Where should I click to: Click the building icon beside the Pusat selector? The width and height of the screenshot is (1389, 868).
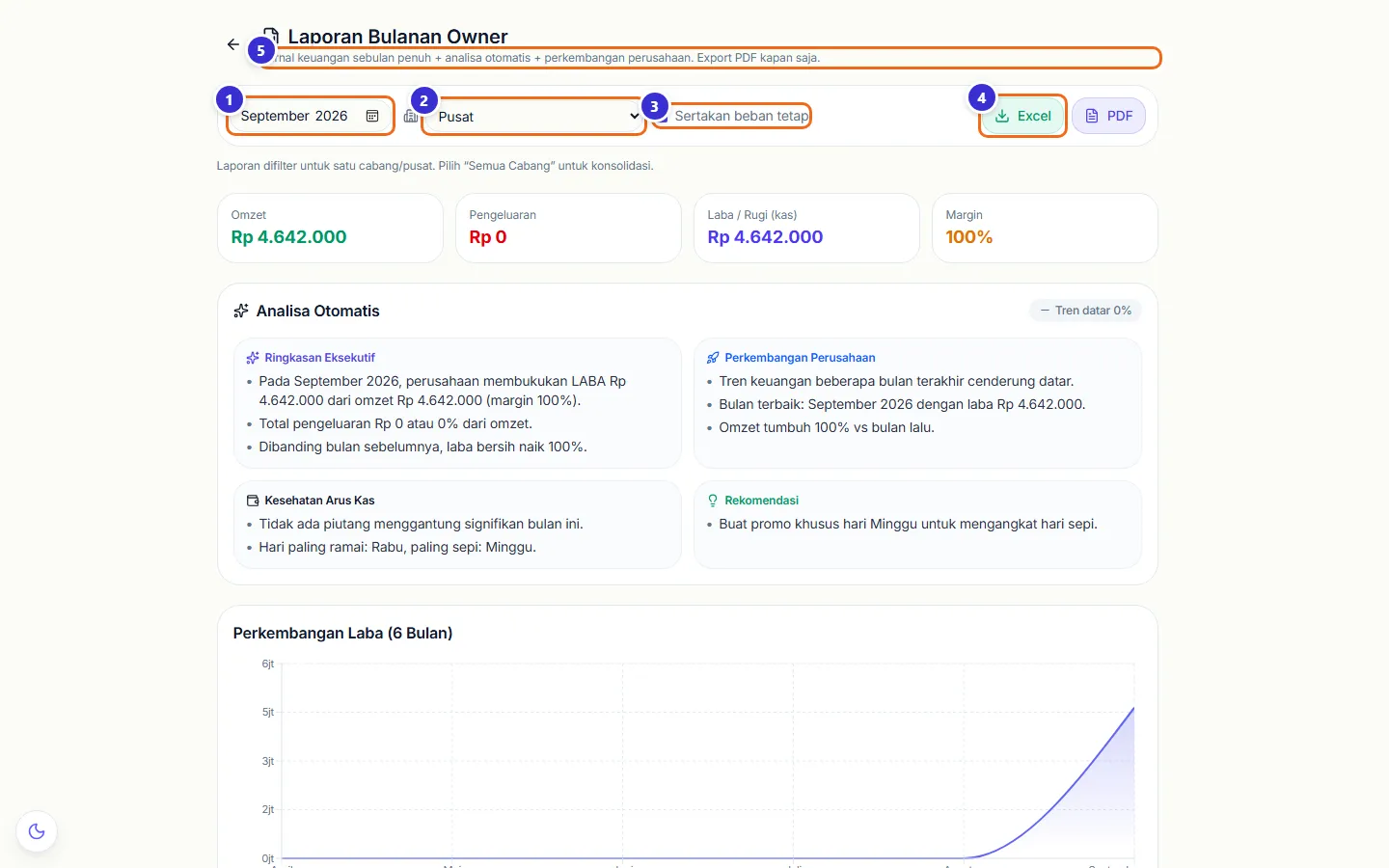pyautogui.click(x=411, y=116)
